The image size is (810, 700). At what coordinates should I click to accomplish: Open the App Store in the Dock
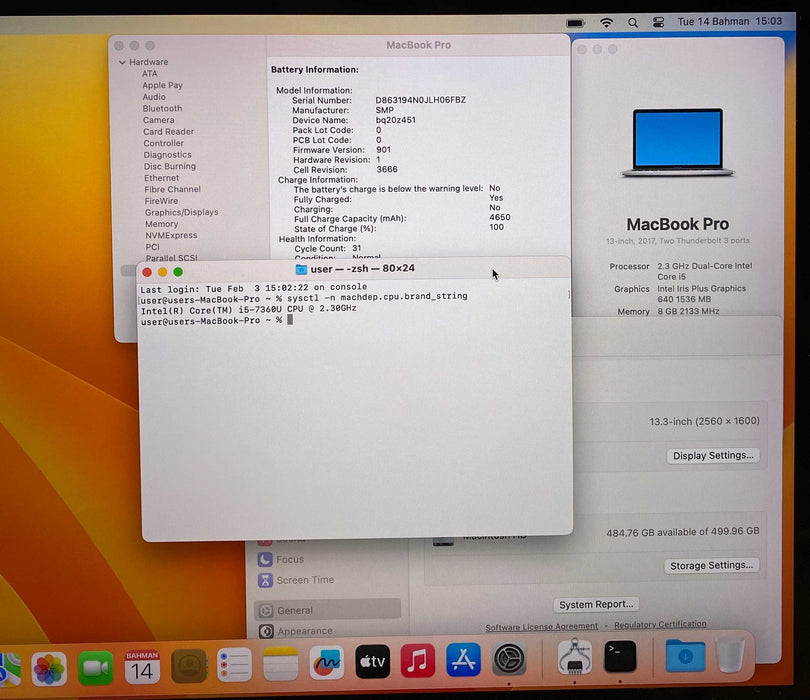click(463, 659)
